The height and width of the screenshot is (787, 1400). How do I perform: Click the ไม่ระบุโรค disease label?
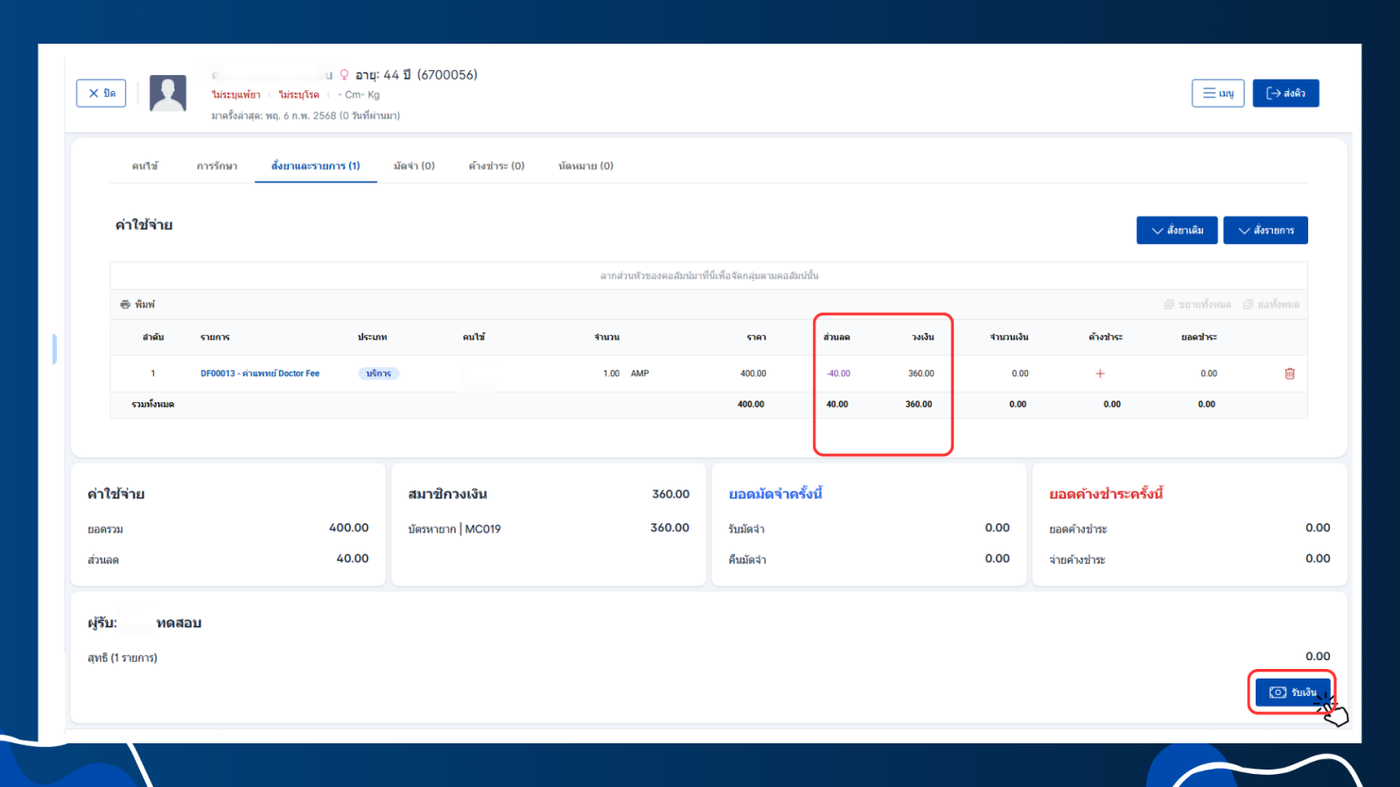299,95
